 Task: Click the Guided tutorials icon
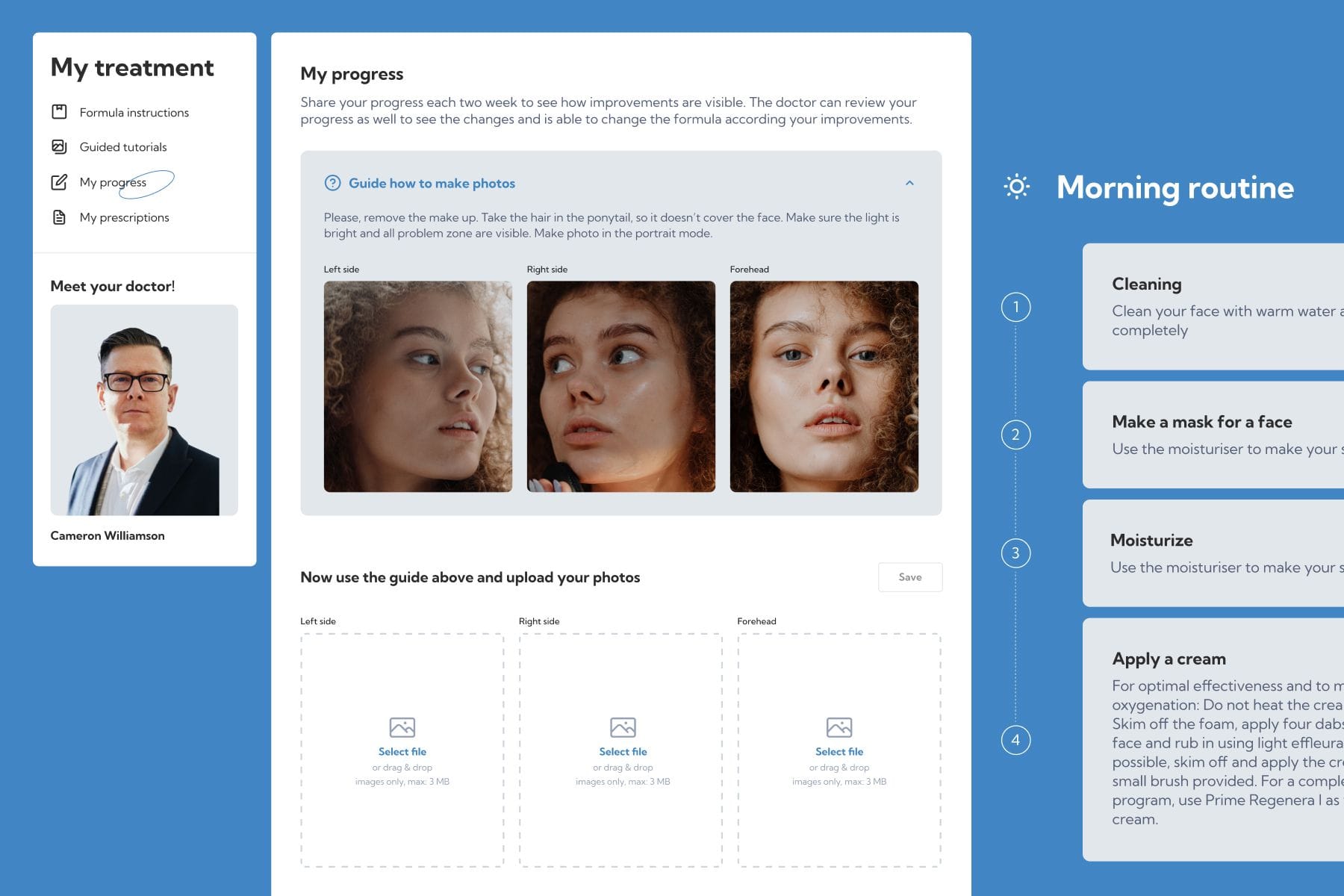tap(60, 146)
